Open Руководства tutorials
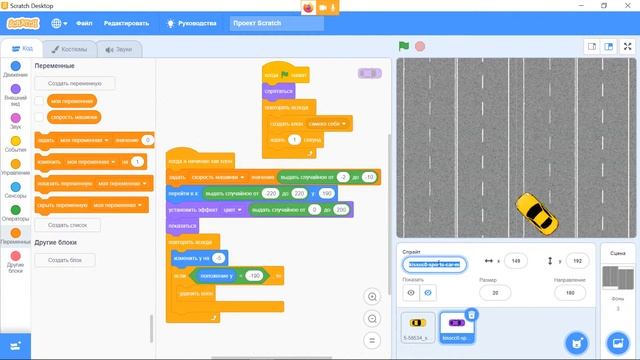640x360 pixels. (192, 23)
